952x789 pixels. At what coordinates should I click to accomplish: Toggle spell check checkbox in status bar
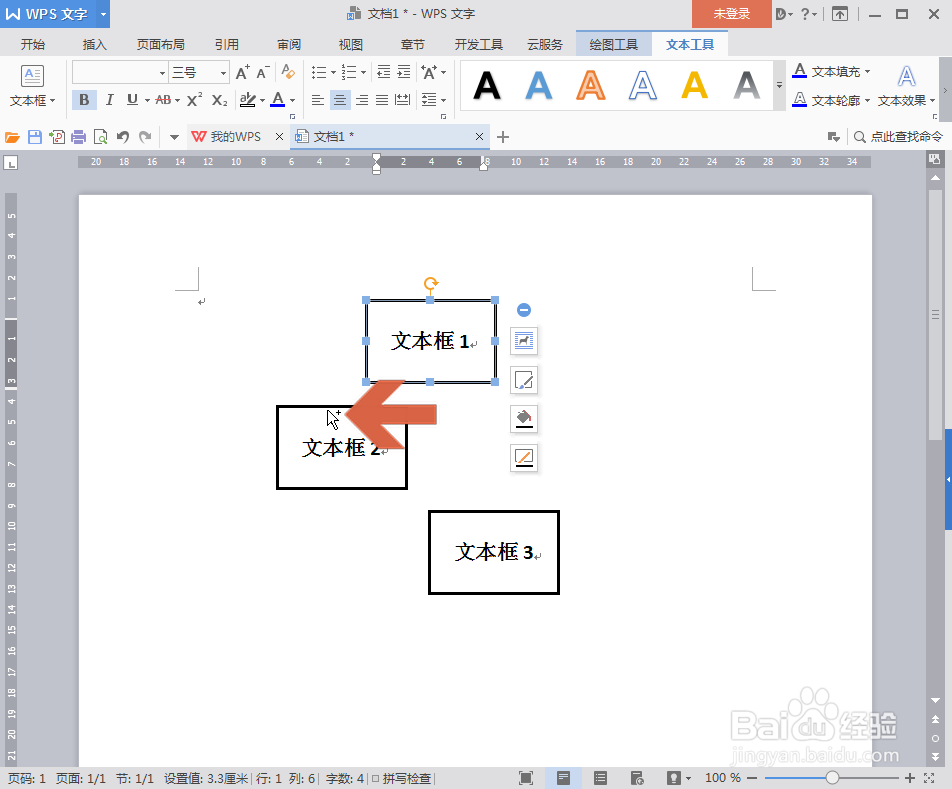coord(376,778)
